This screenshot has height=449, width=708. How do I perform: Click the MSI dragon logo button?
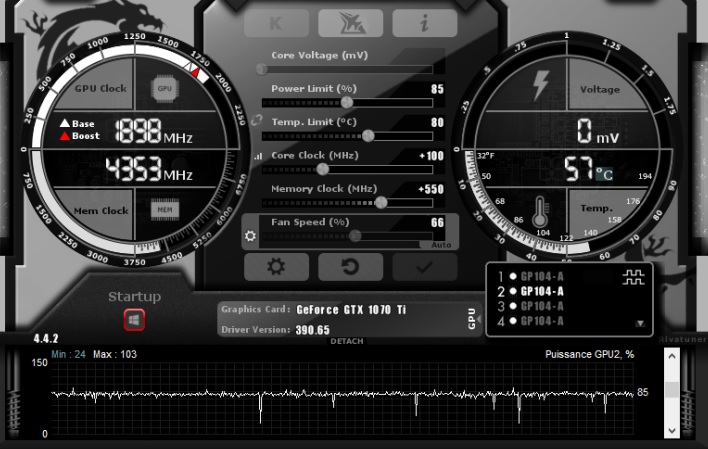350,24
